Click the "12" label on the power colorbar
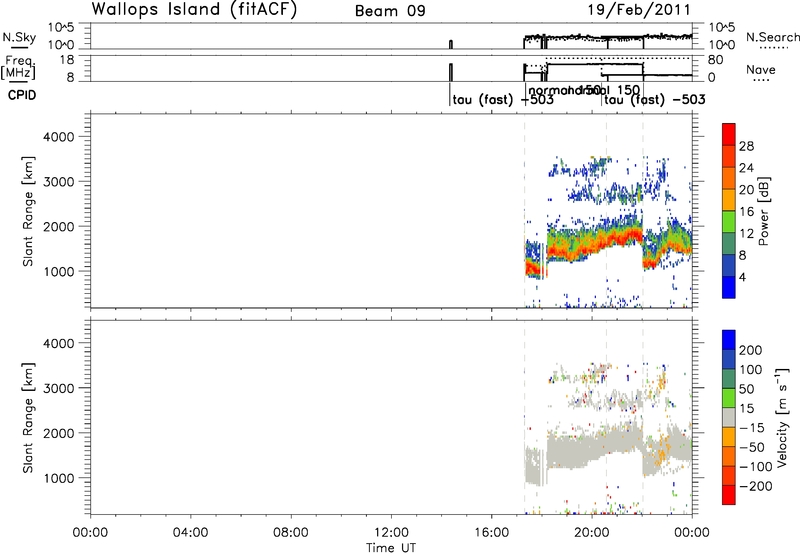This screenshot has width=800, height=554. coord(746,234)
